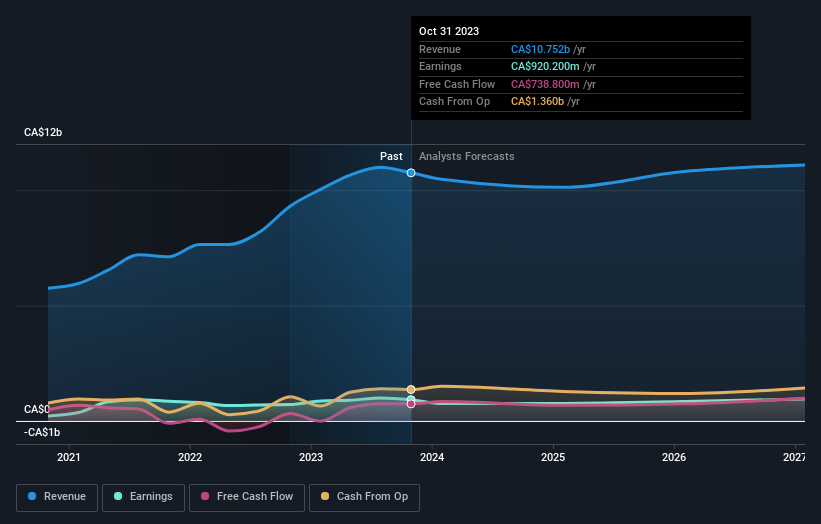This screenshot has width=821, height=524.
Task: Click the 'Past' label on the chart
Action: click(x=391, y=156)
